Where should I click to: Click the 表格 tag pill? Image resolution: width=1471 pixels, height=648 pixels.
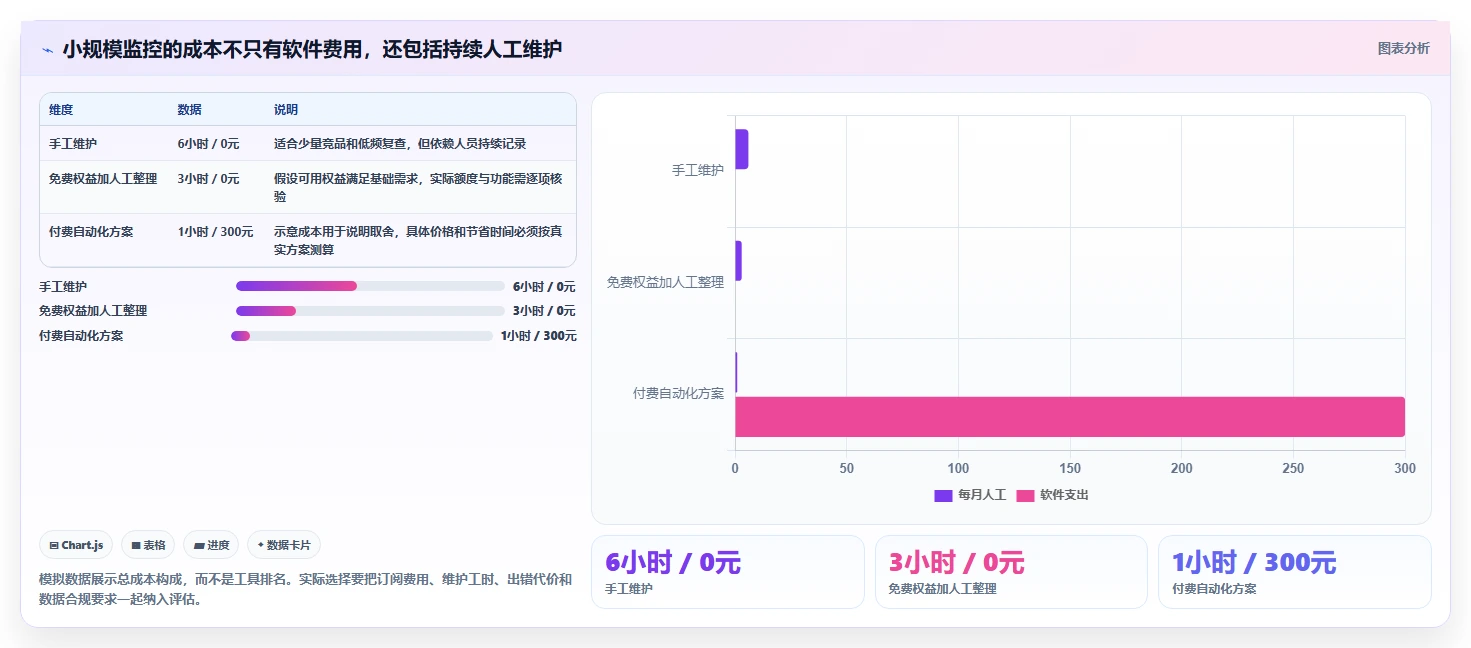point(148,545)
